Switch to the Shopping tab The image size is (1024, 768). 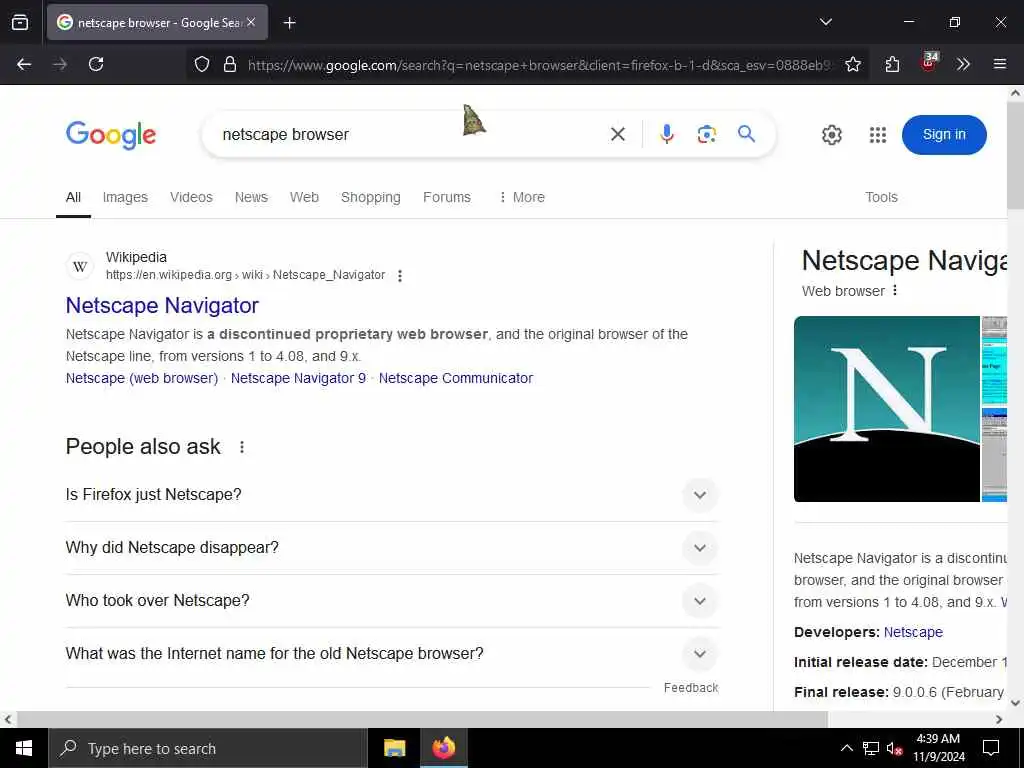[371, 197]
